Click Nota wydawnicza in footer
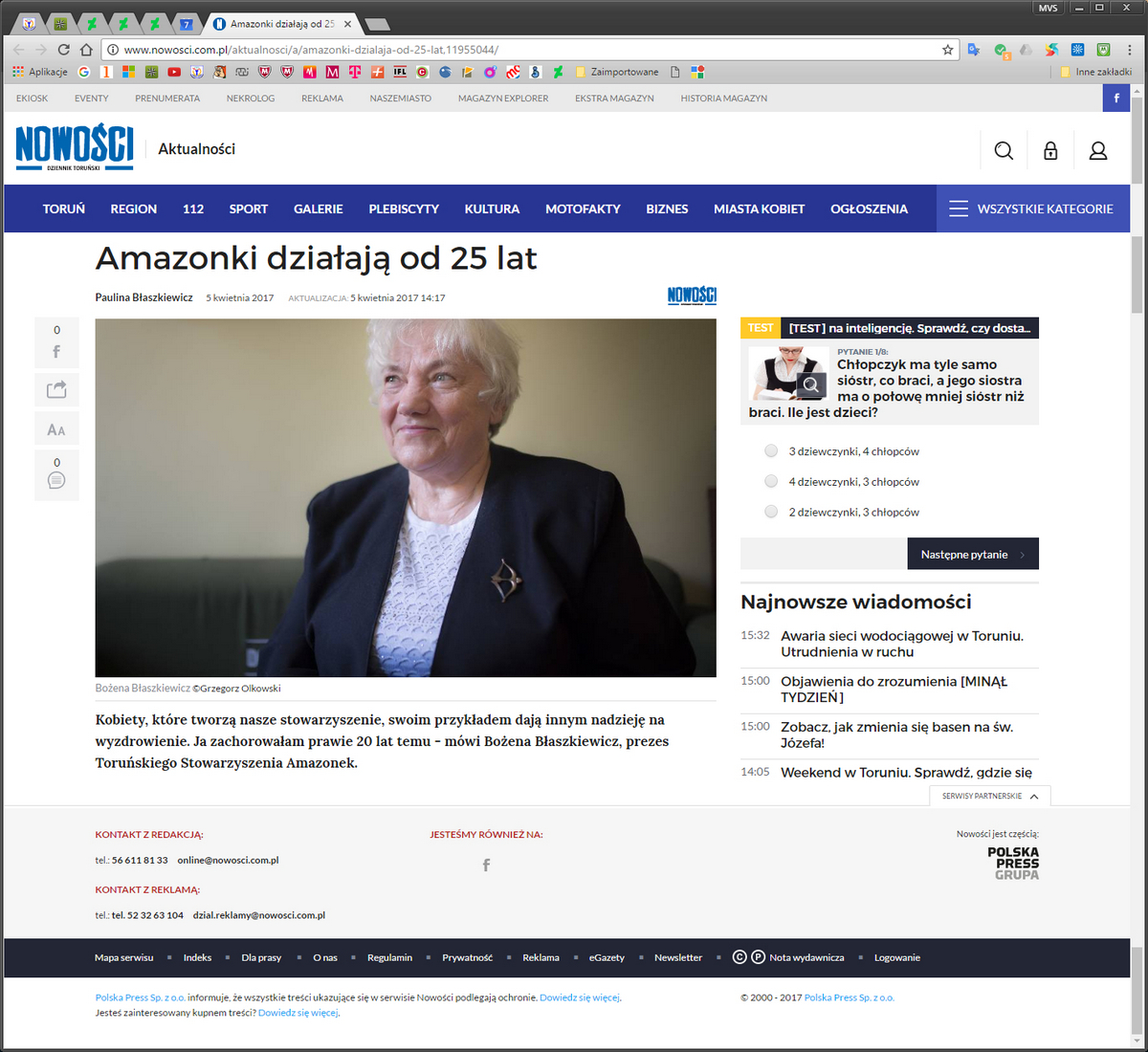 [806, 957]
